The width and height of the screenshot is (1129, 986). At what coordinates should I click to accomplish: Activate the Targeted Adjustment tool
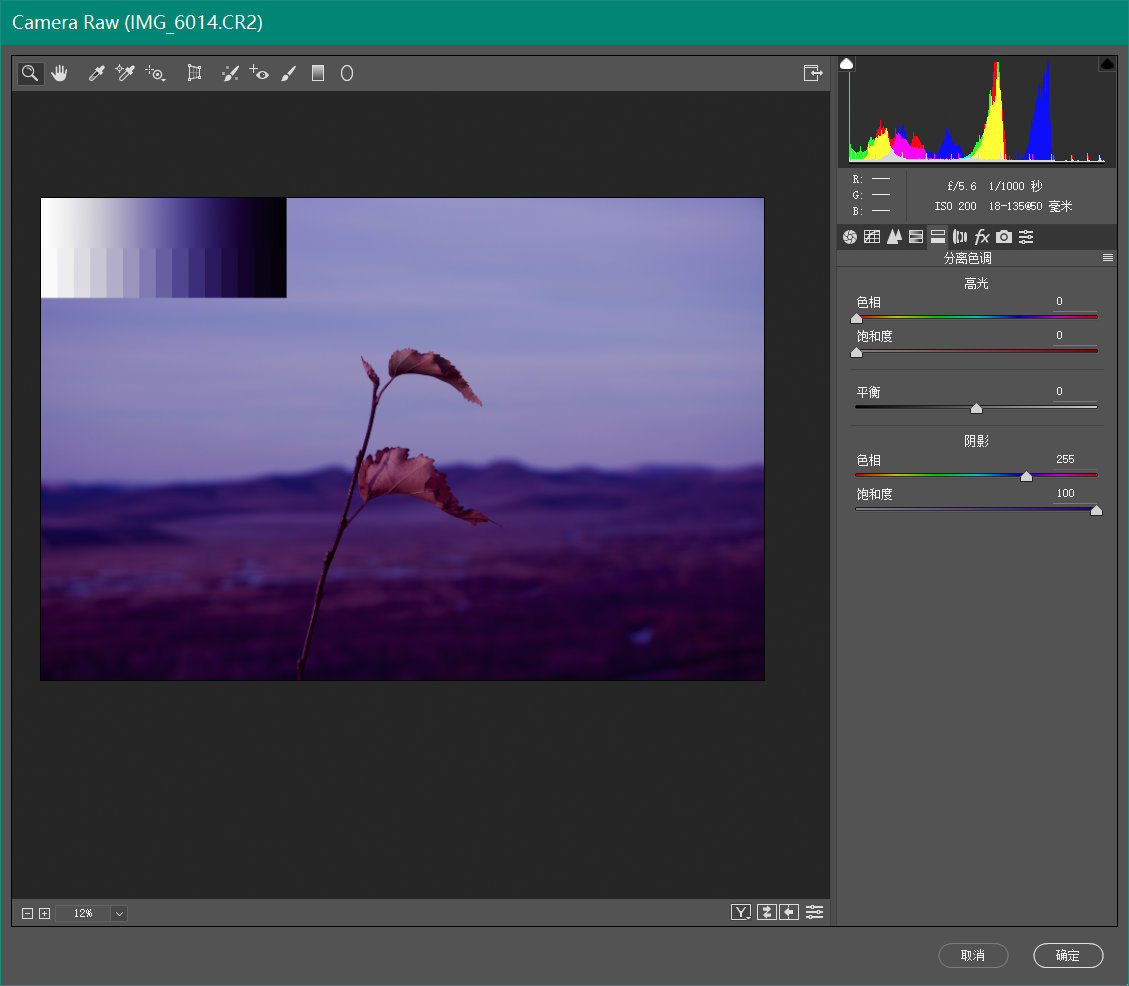pos(156,73)
